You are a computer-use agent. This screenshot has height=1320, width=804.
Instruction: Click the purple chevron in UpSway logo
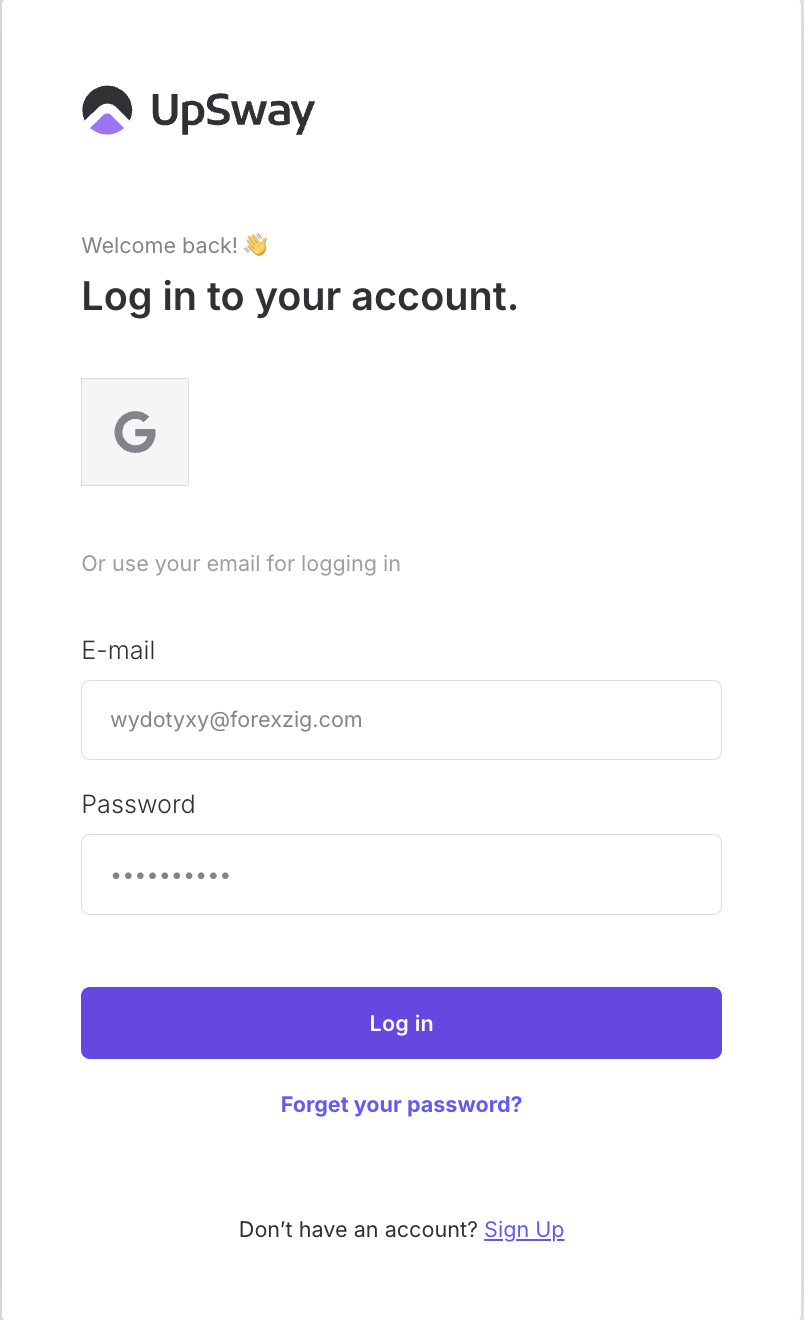pos(107,124)
